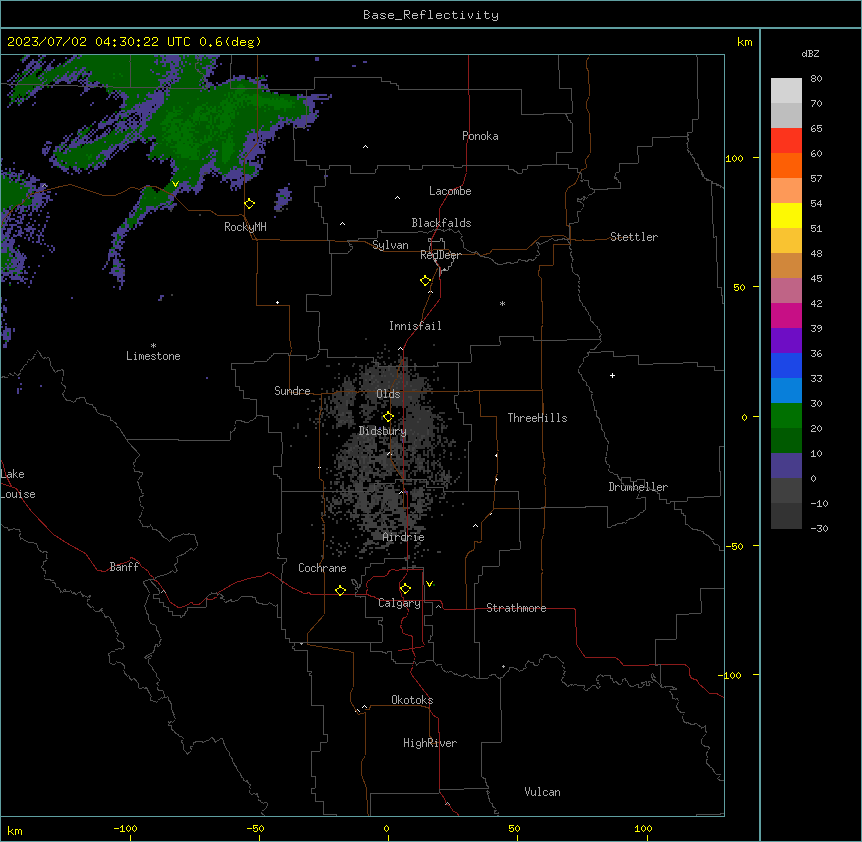This screenshot has width=862, height=842.
Task: Click the Sundre town label
Action: pyautogui.click(x=292, y=391)
